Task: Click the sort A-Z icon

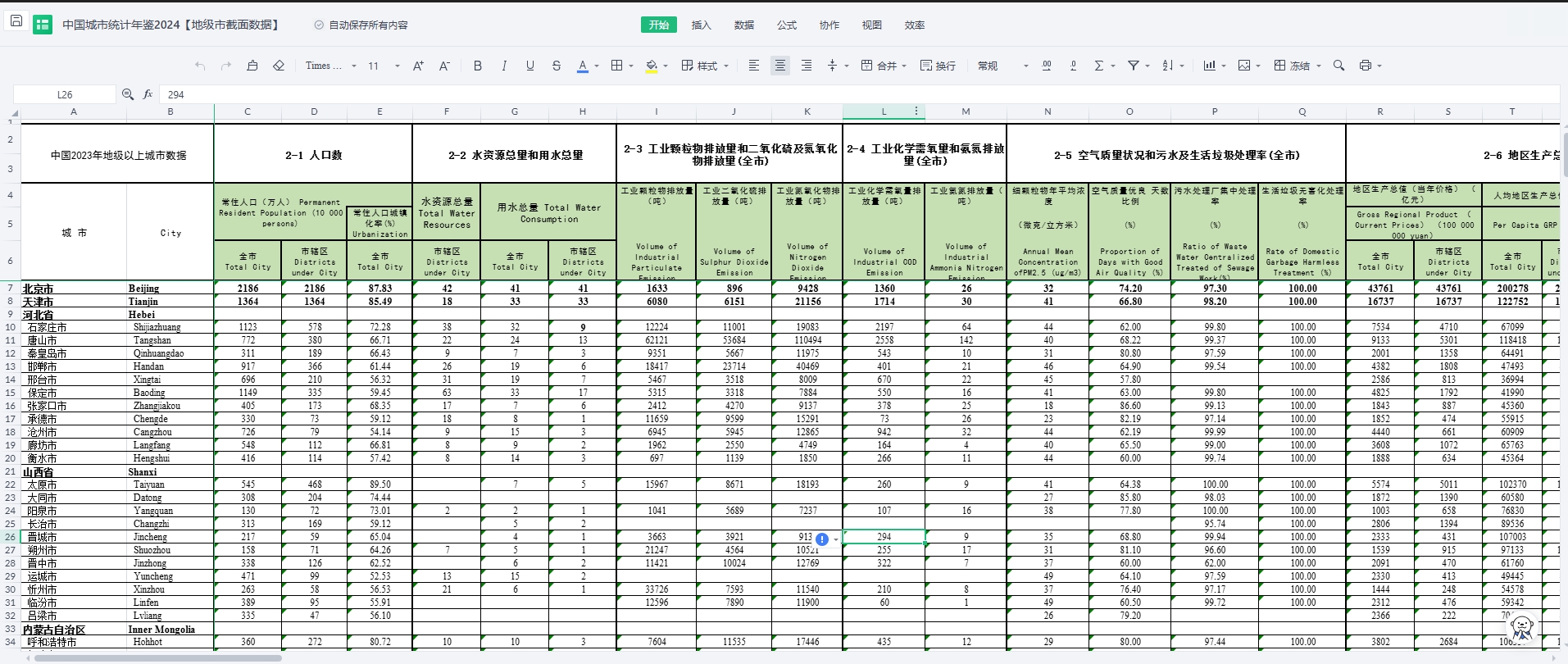Action: 1168,66
